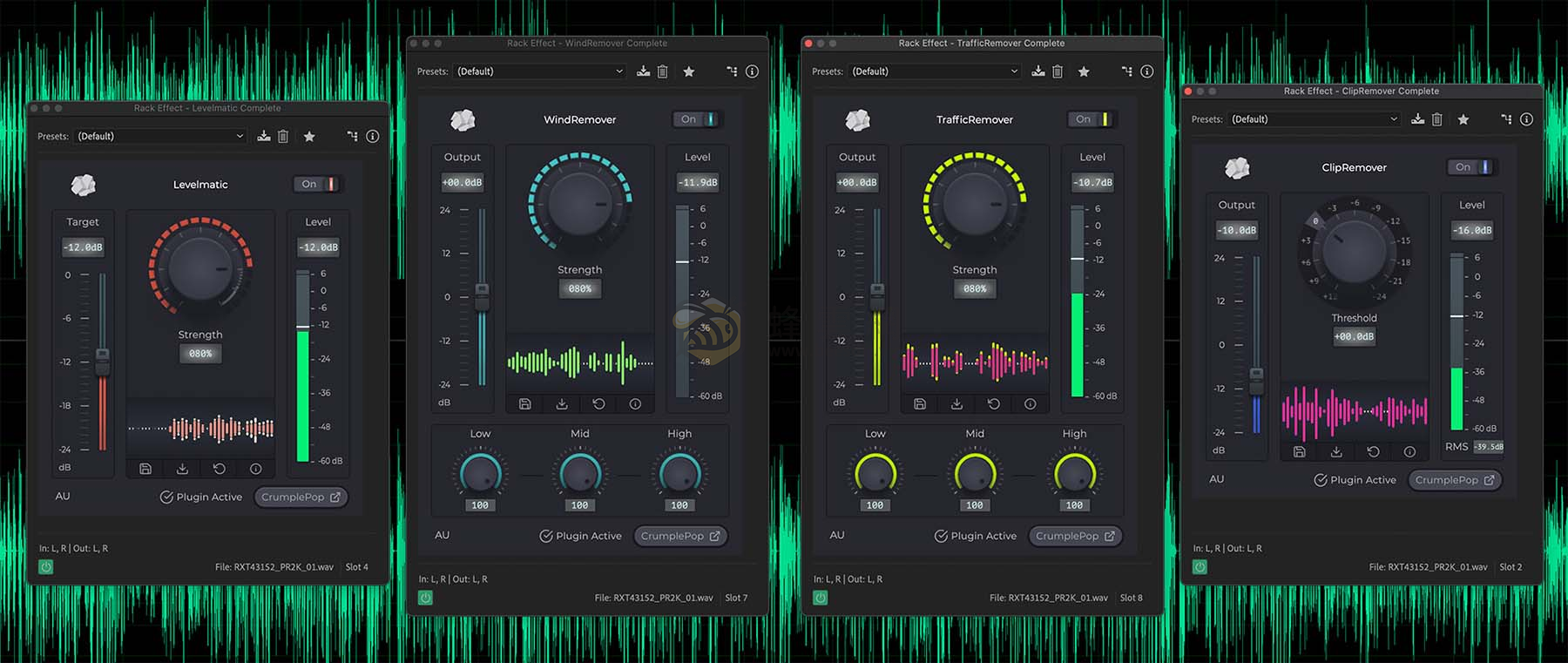Open Presets dropdown in WindRemover window
The image size is (1568, 663).
click(x=540, y=71)
